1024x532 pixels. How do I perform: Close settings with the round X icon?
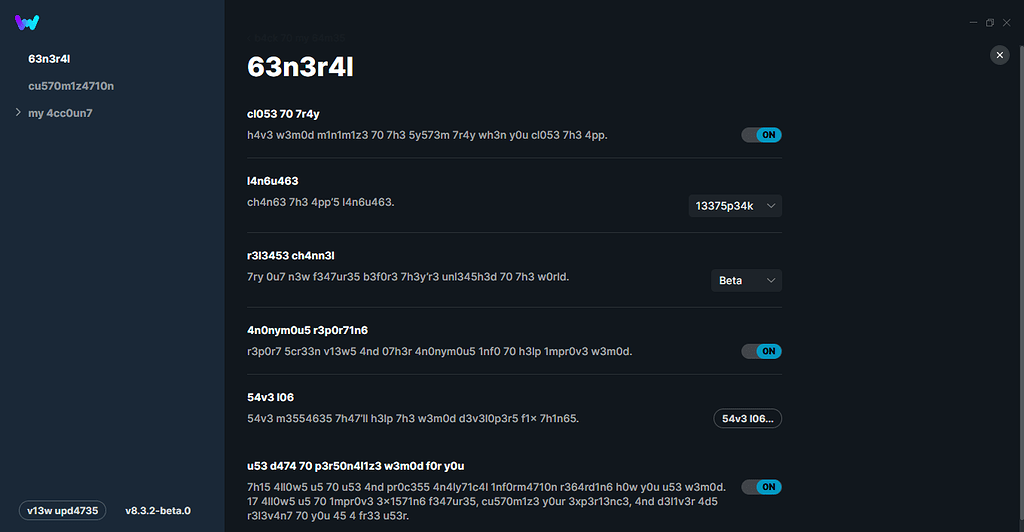999,56
